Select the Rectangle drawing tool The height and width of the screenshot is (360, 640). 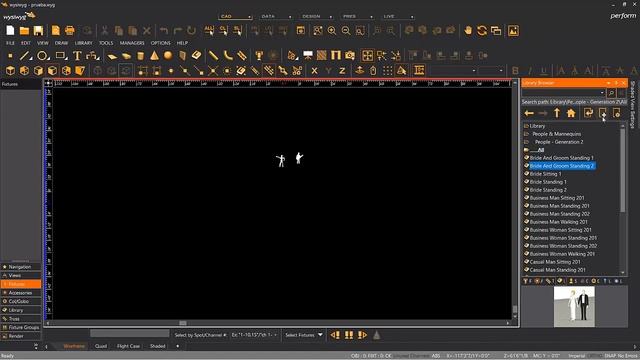click(61, 56)
